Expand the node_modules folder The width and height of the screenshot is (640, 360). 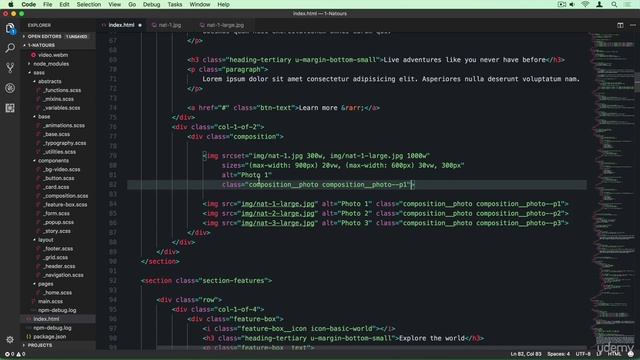51,64
